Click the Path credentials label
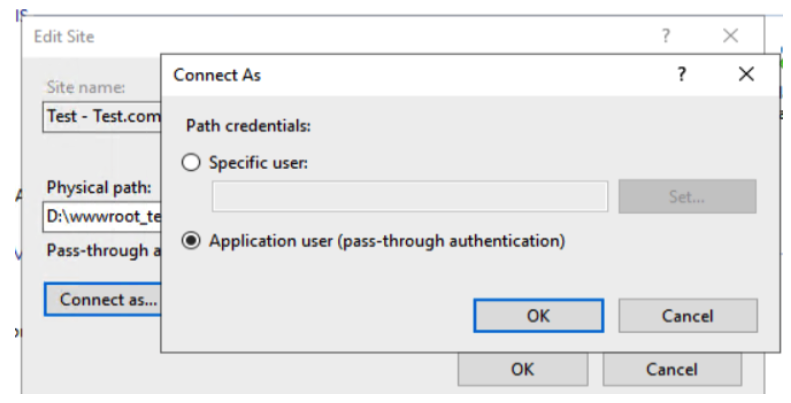 pos(249,127)
